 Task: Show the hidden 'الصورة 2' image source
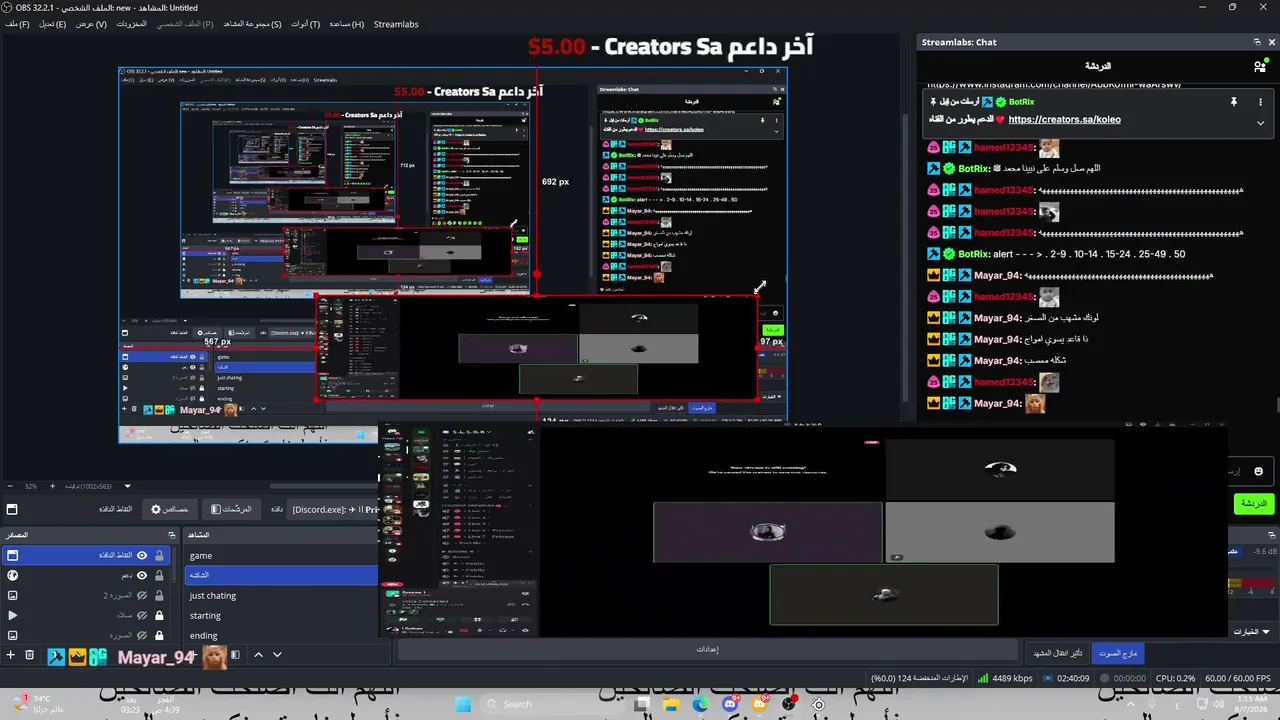click(142, 595)
